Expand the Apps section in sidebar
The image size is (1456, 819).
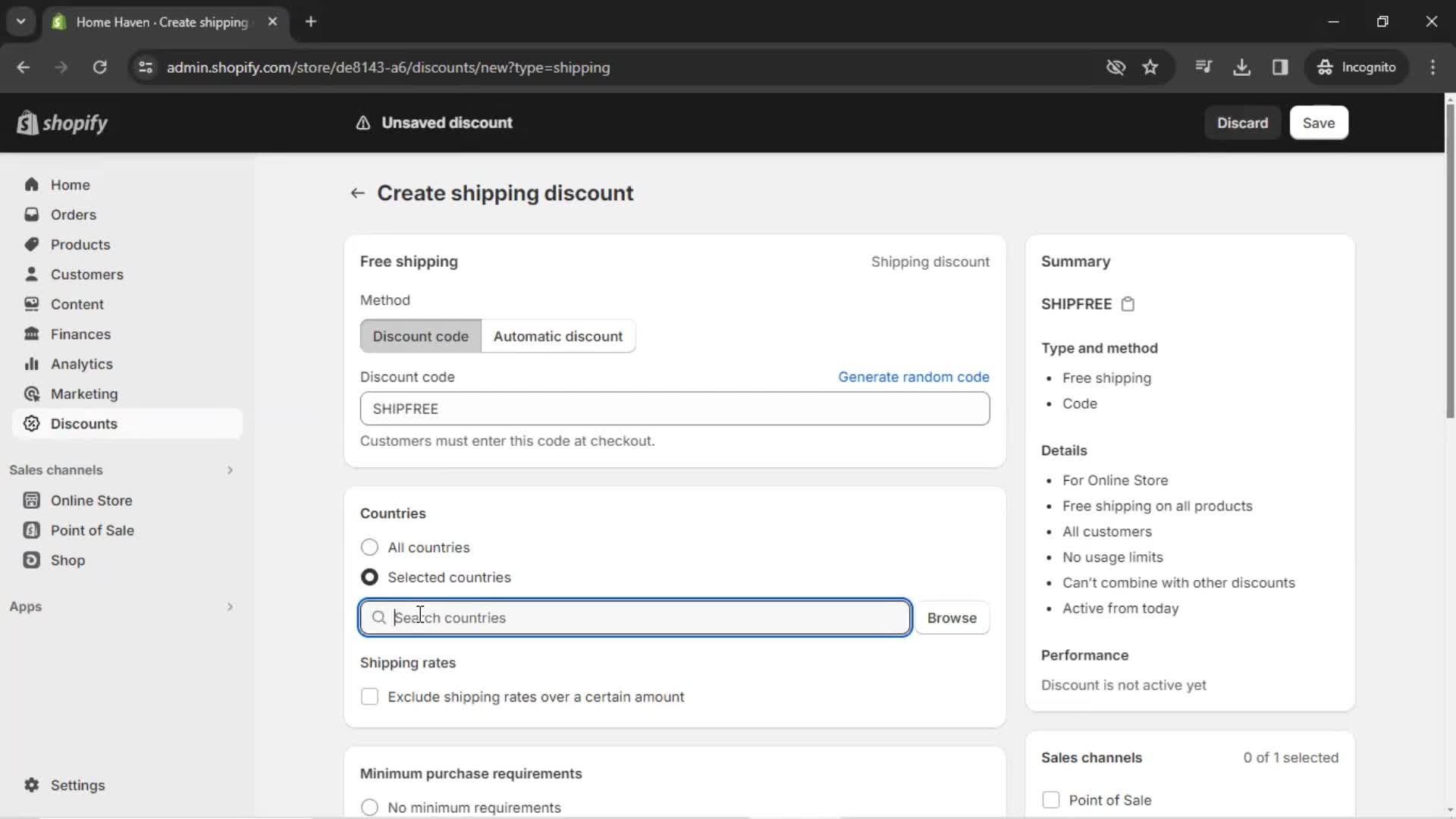pyautogui.click(x=228, y=606)
